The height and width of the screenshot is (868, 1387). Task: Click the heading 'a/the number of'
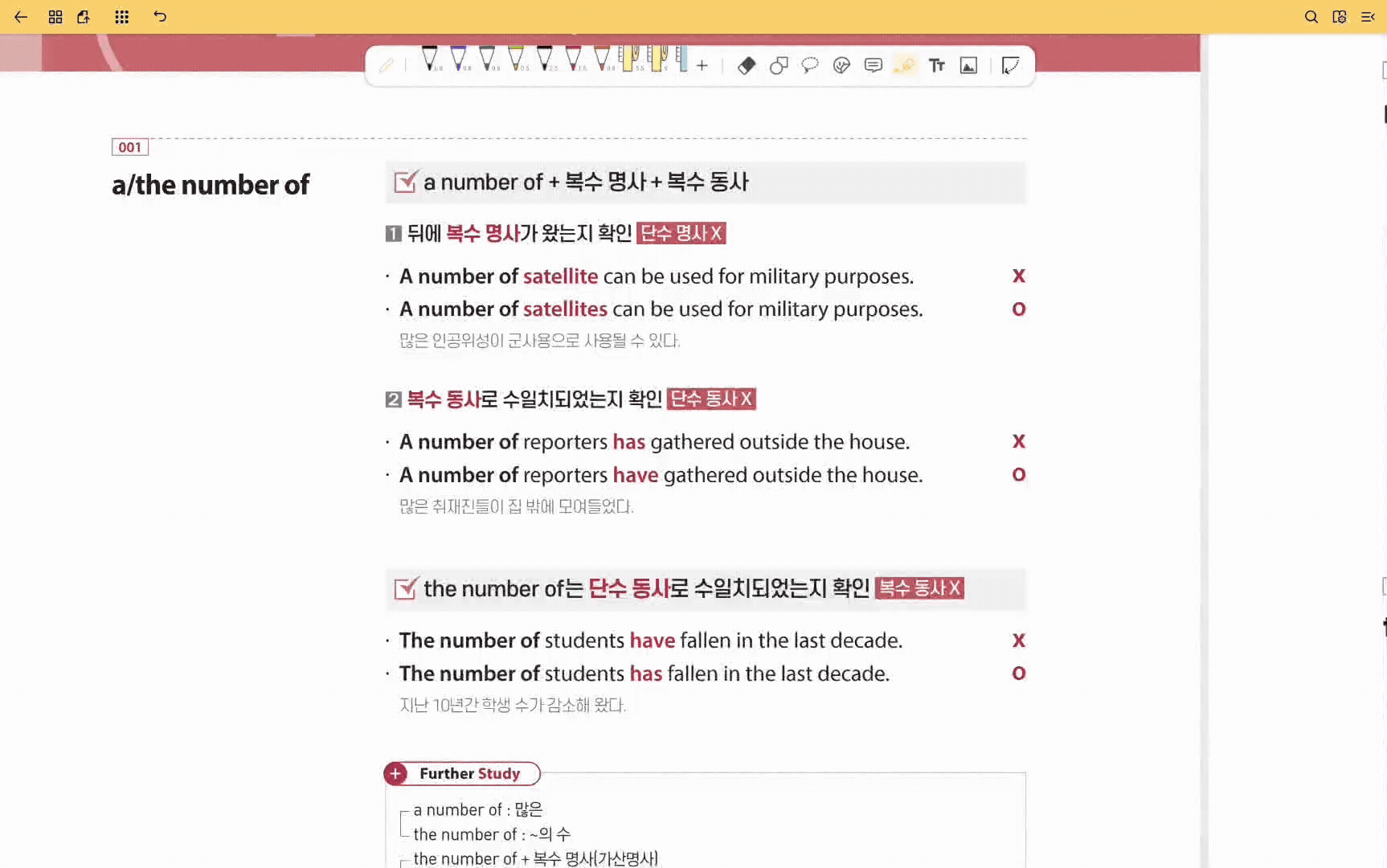click(211, 185)
